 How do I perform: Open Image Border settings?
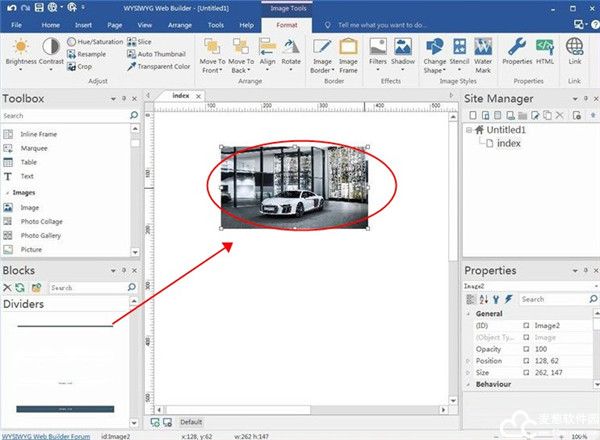[322, 56]
